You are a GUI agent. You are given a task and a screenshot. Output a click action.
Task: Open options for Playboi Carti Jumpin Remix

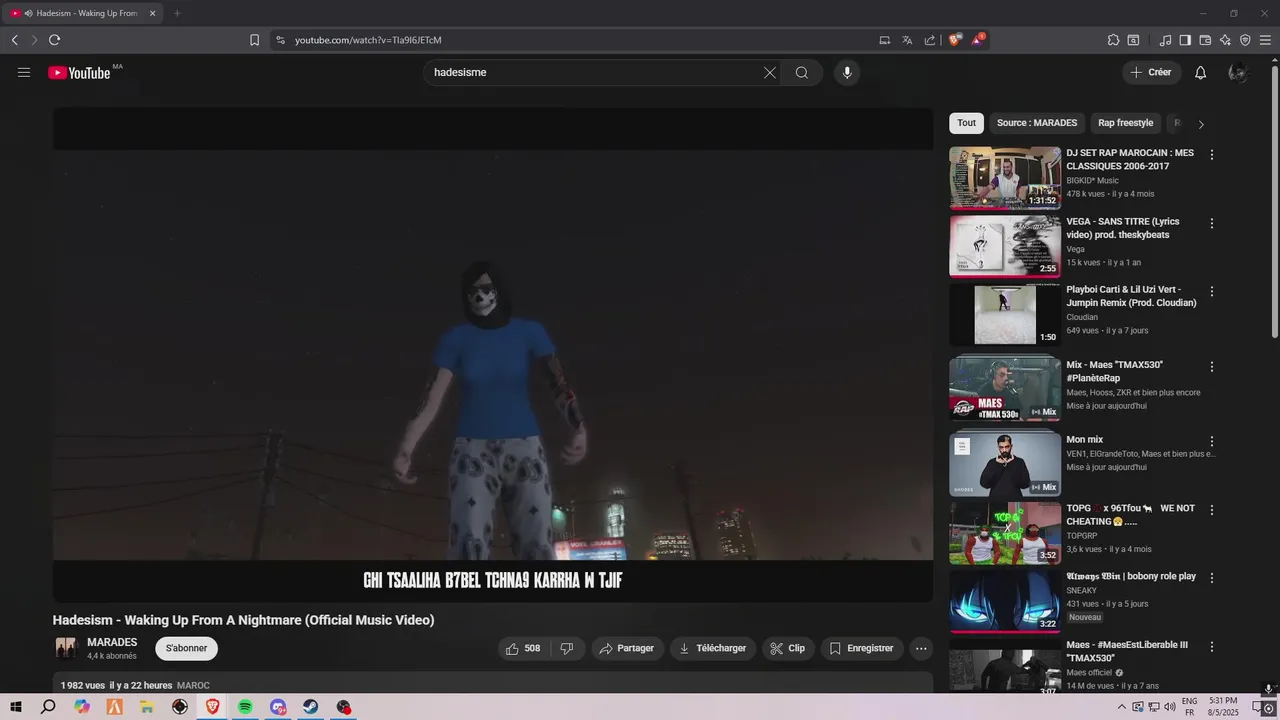click(1212, 291)
